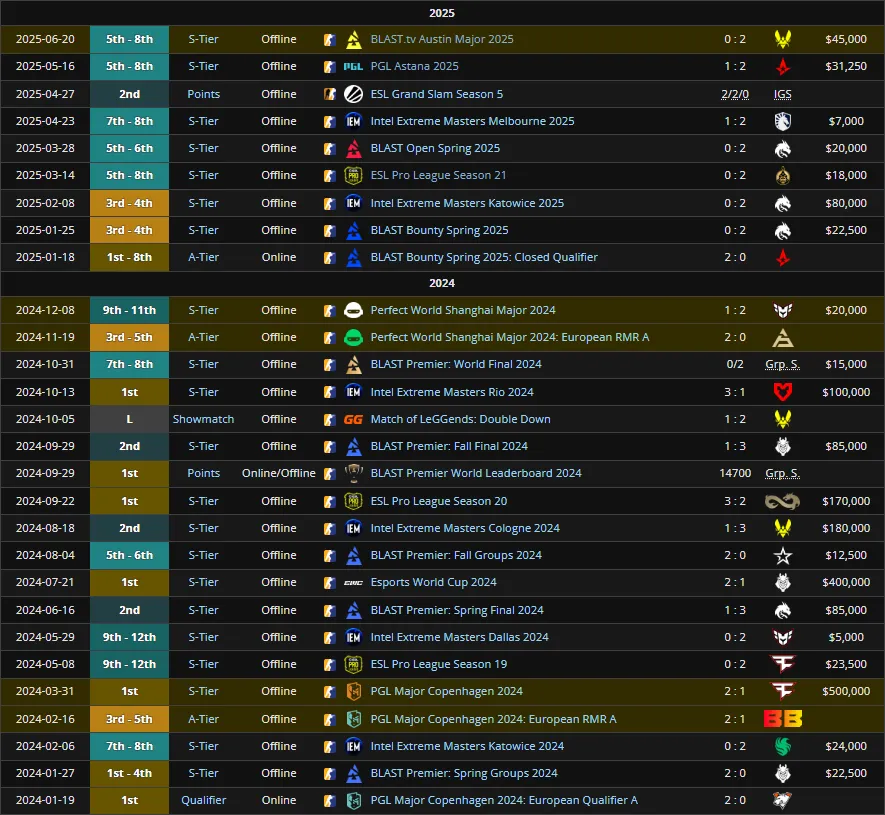Open Intel Extreme Masters Melbourne 2025 link

pos(472,121)
